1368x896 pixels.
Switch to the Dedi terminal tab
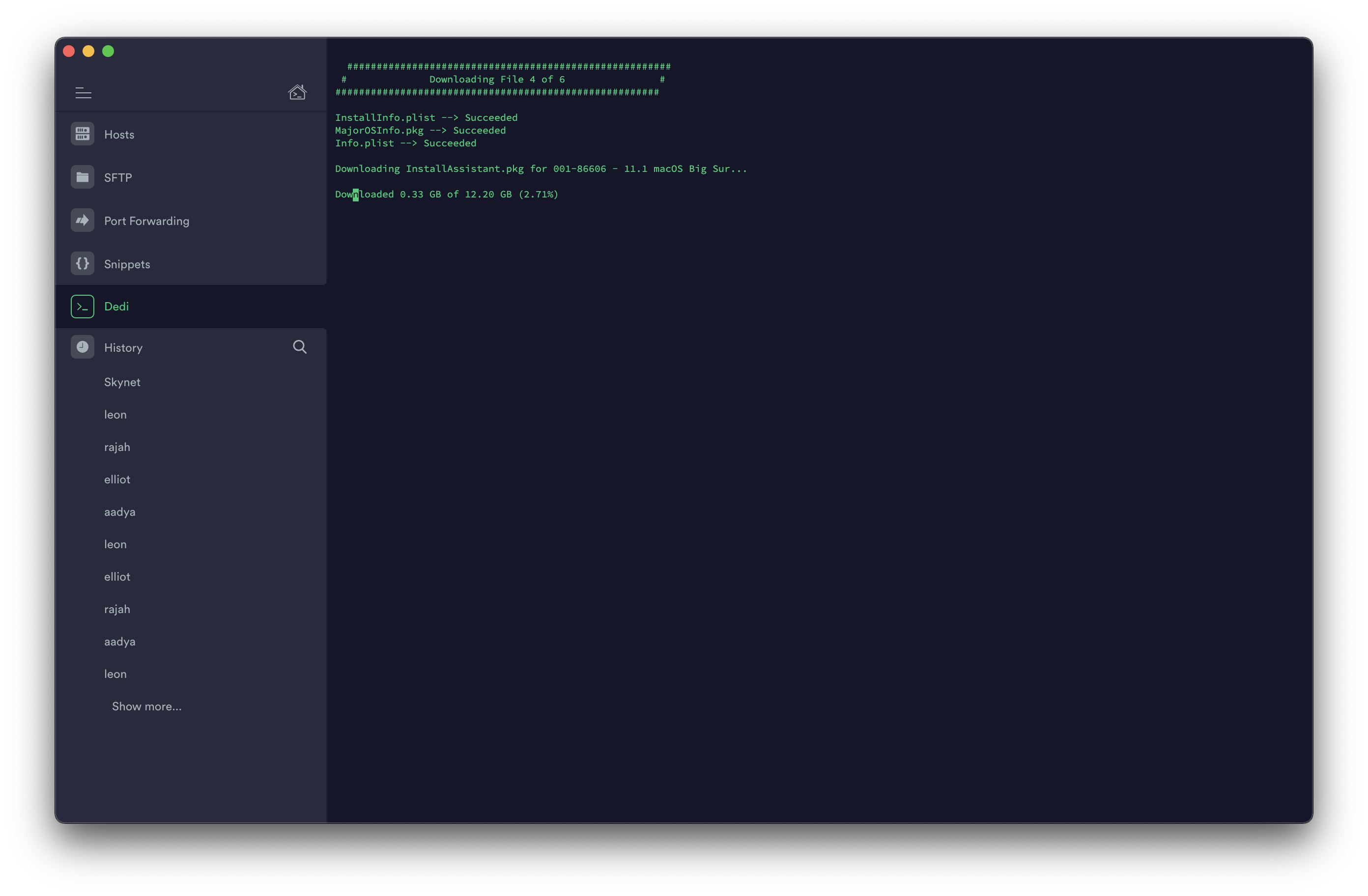click(x=116, y=307)
